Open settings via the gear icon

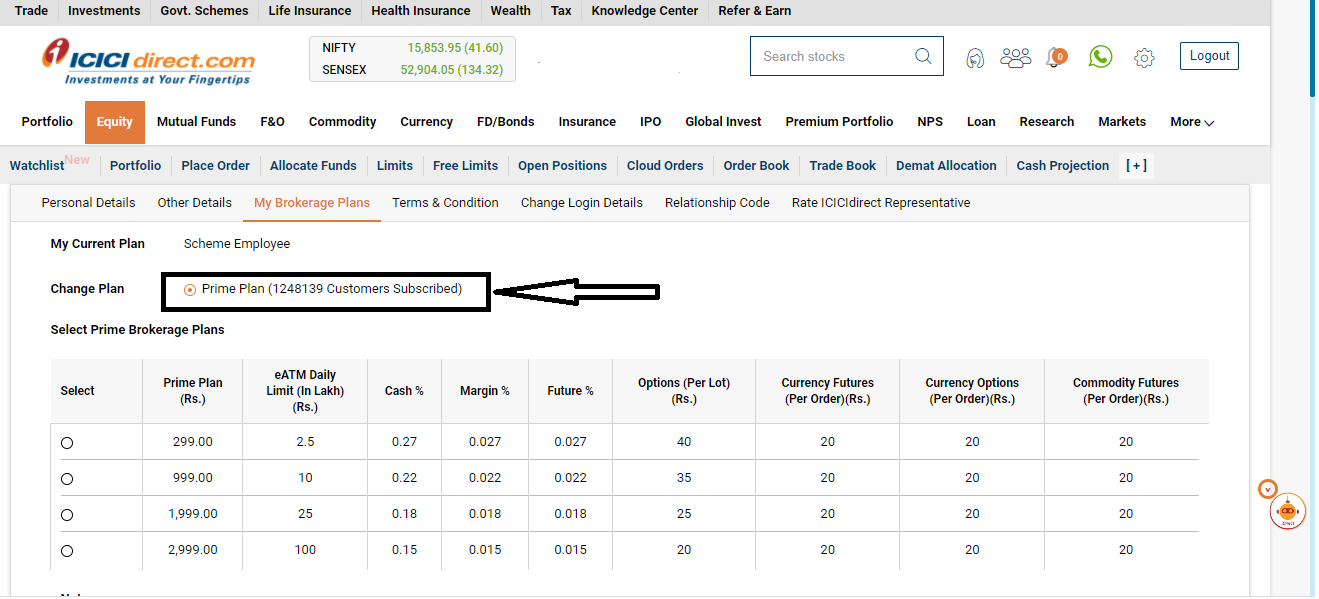(1144, 58)
